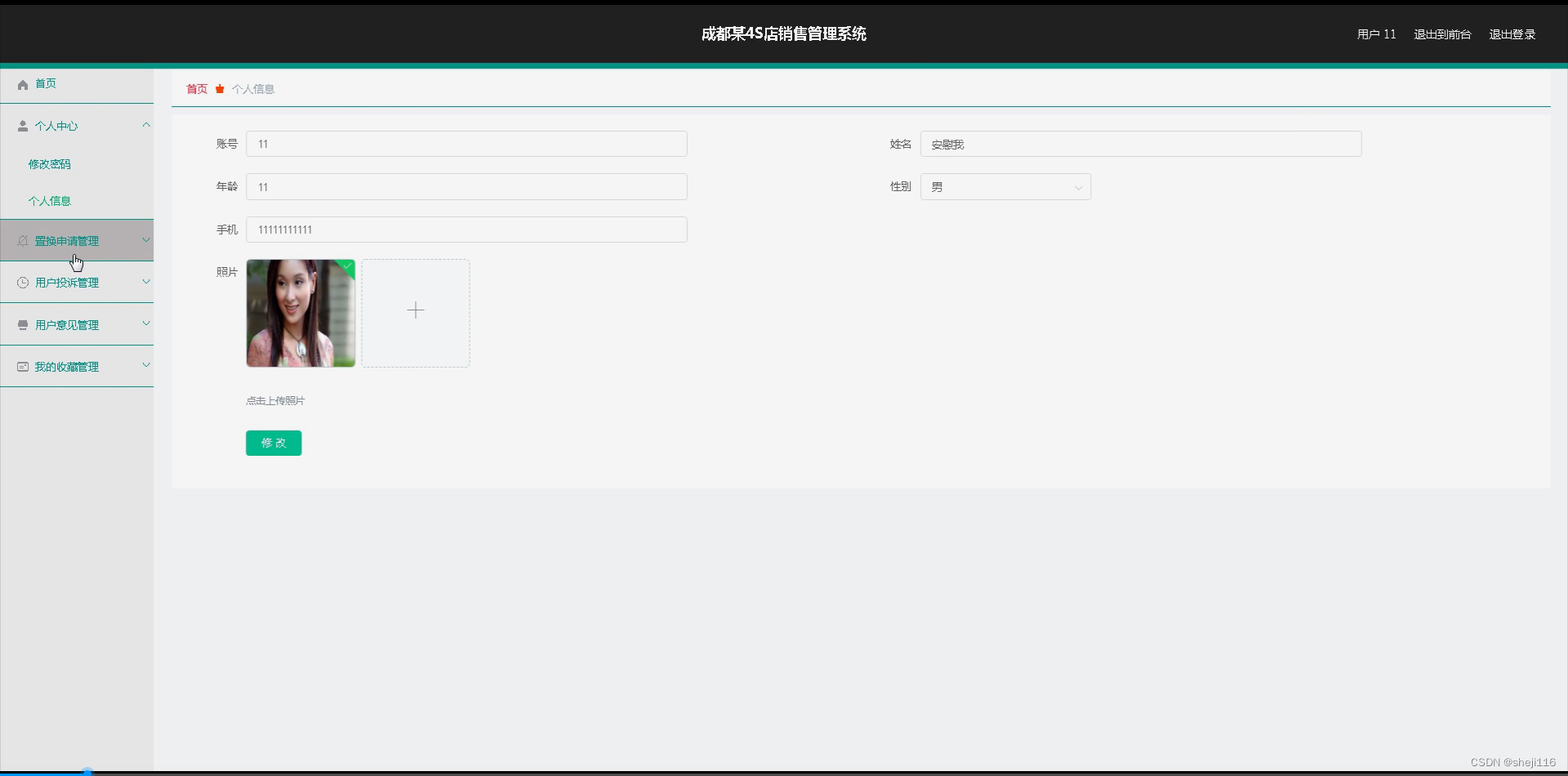Click the person icon for 个人中心
This screenshot has height=776, width=1568.
[22, 125]
